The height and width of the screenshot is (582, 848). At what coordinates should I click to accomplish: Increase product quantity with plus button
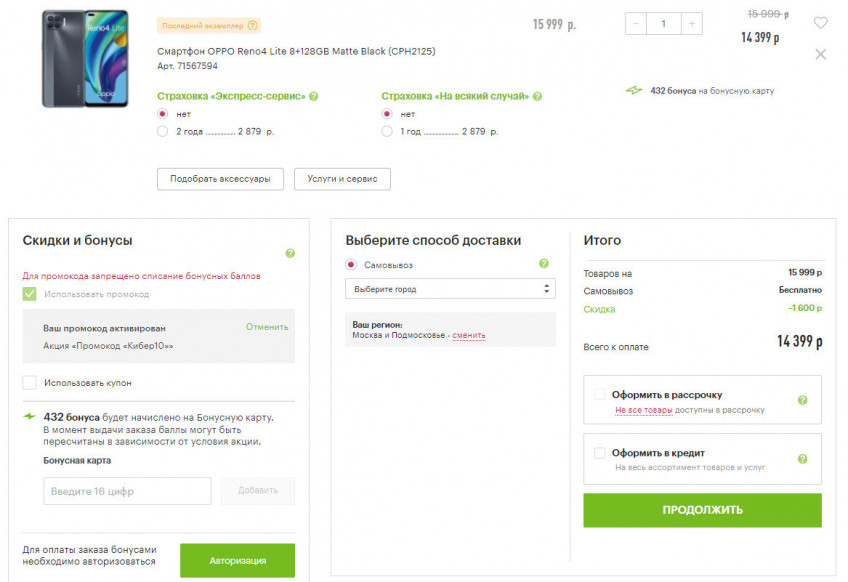point(690,24)
